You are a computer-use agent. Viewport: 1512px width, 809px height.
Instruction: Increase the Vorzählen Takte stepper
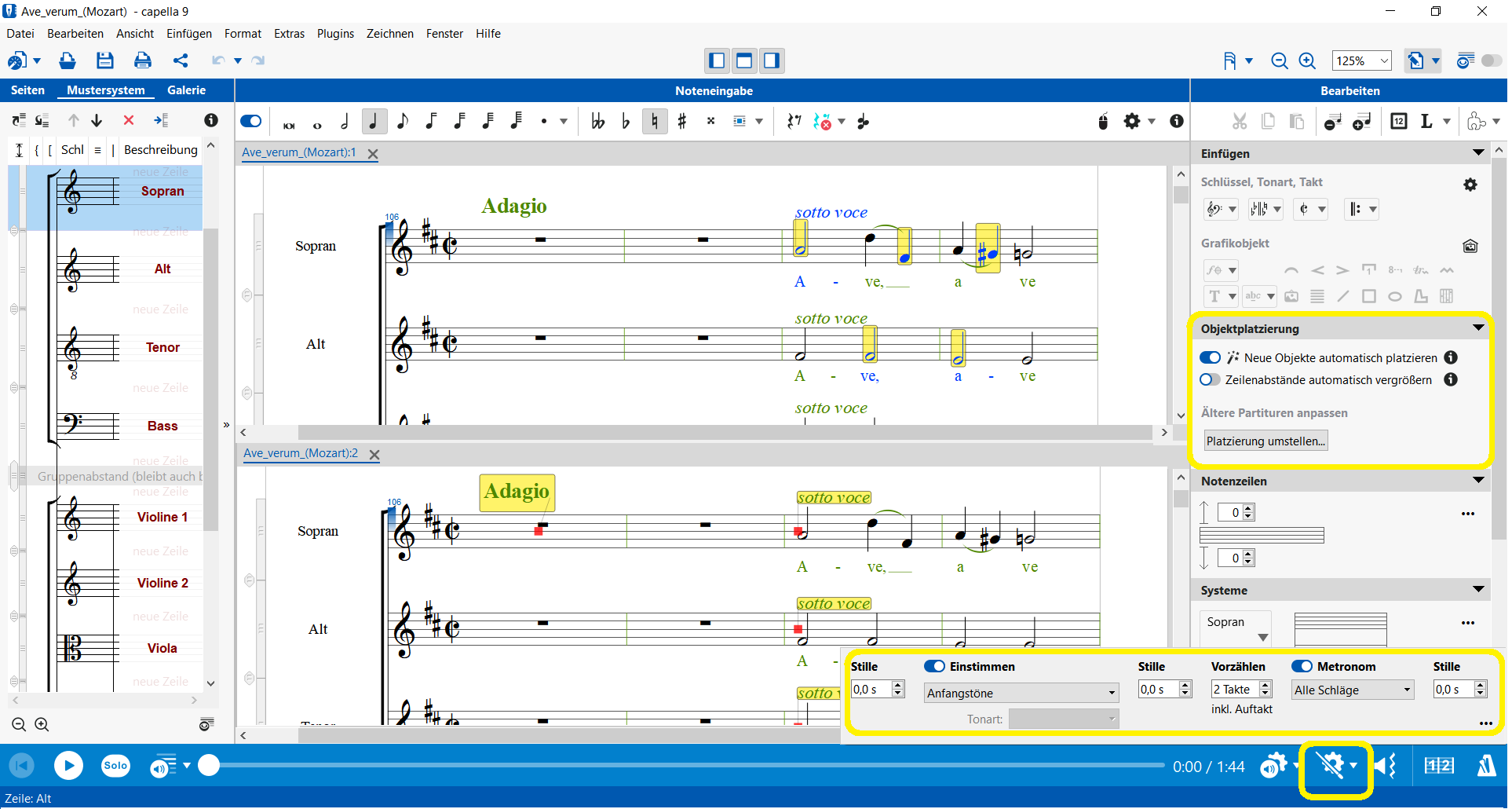(x=1265, y=684)
